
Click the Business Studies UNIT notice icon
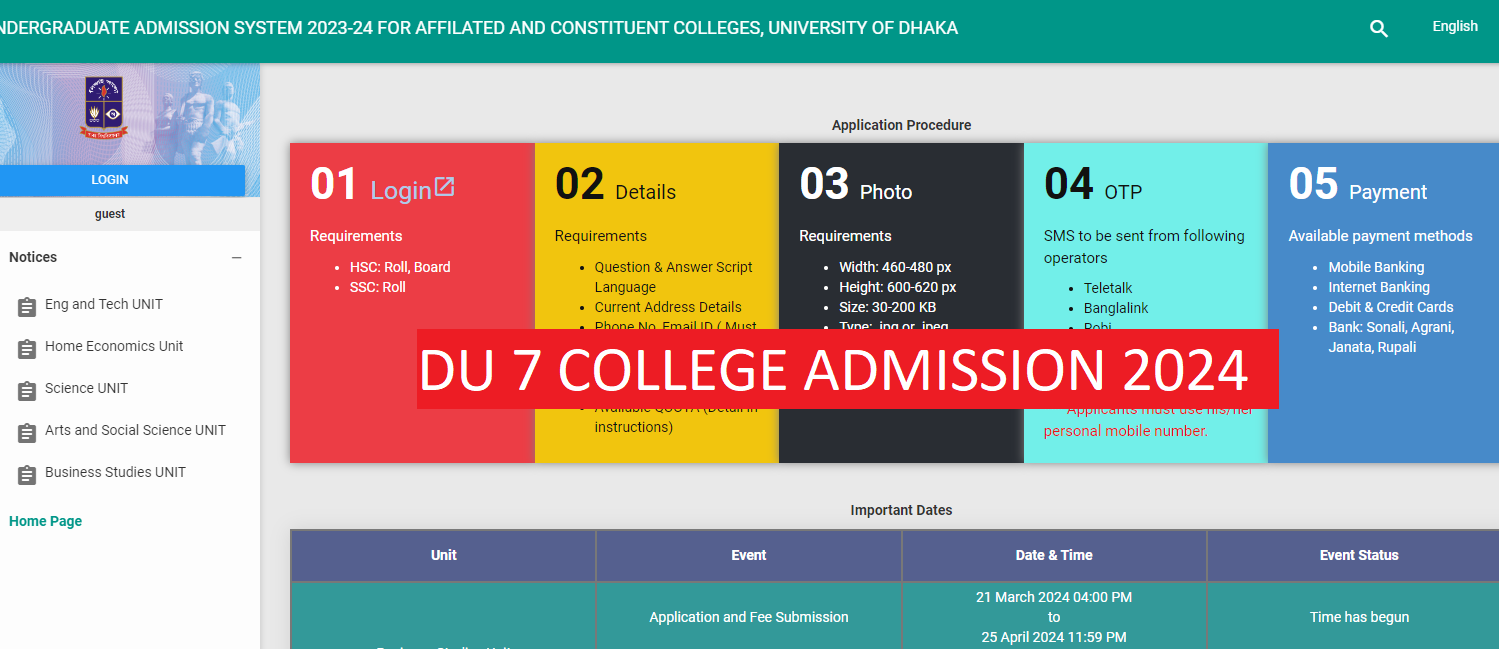pyautogui.click(x=26, y=474)
